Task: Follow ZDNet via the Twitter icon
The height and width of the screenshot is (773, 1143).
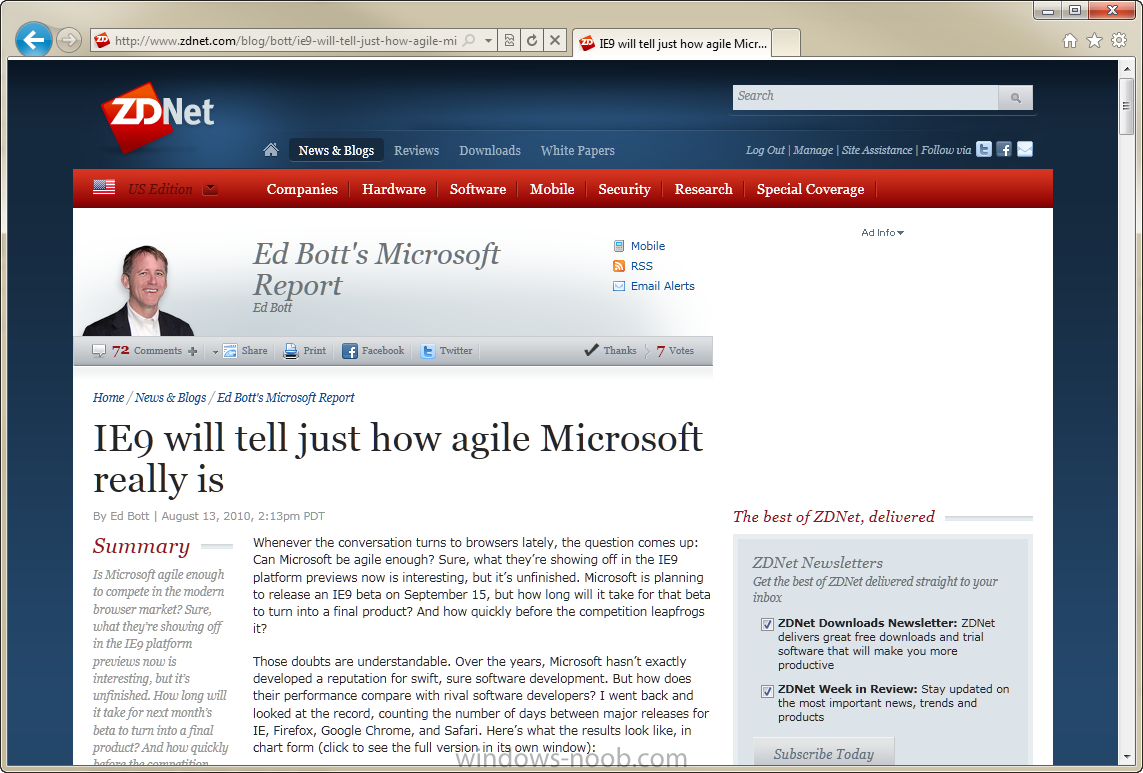Action: (x=984, y=149)
